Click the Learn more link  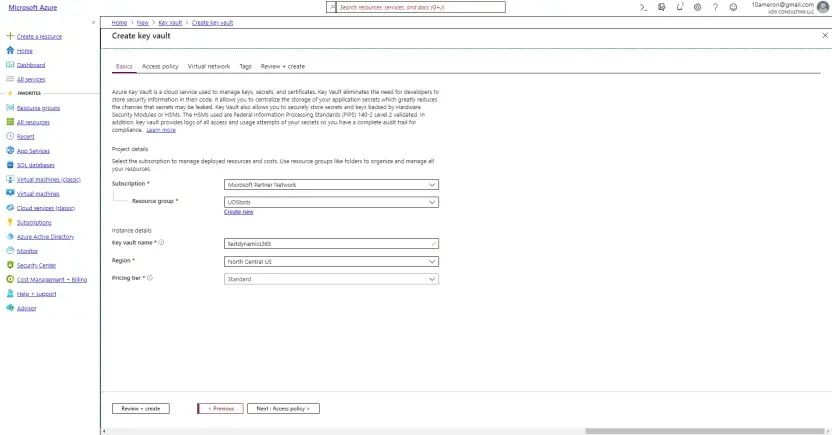click(x=161, y=130)
